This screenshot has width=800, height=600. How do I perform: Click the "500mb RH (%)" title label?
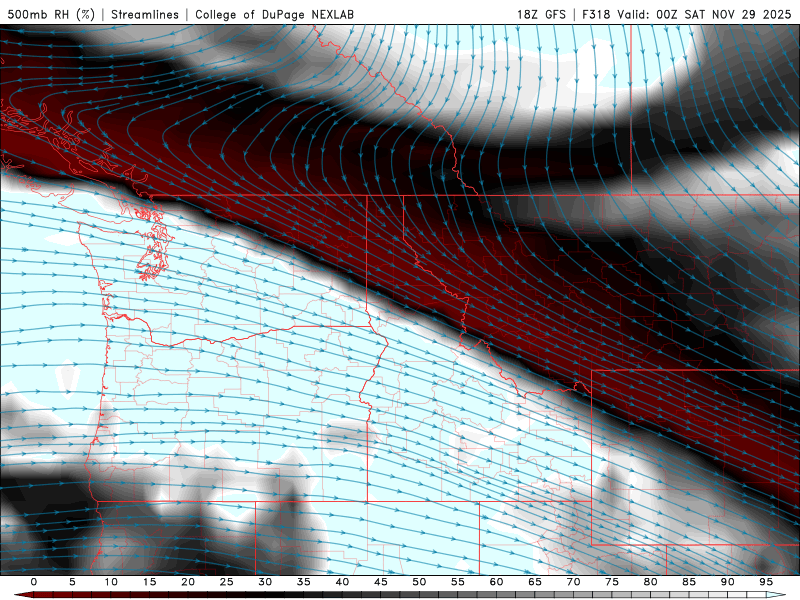point(51,14)
